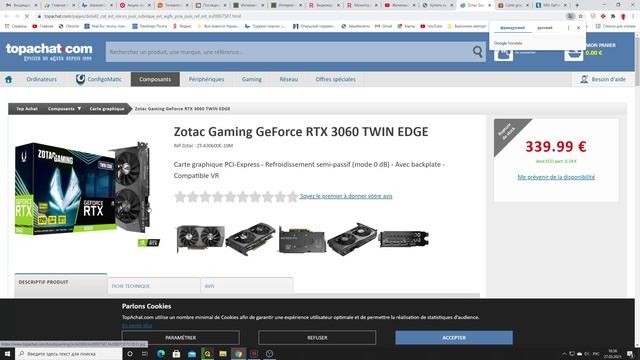640x360 pixels.
Task: Select the DESCRIPTIF PRODUIT tab
Action: [61, 285]
